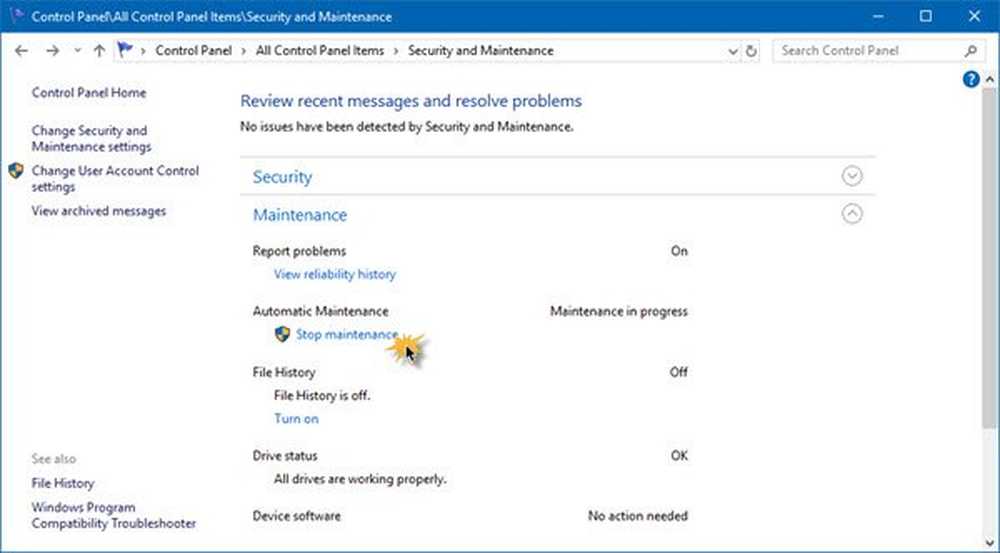Image resolution: width=1000 pixels, height=553 pixels.
Task: Open View archived messages link
Action: click(98, 211)
